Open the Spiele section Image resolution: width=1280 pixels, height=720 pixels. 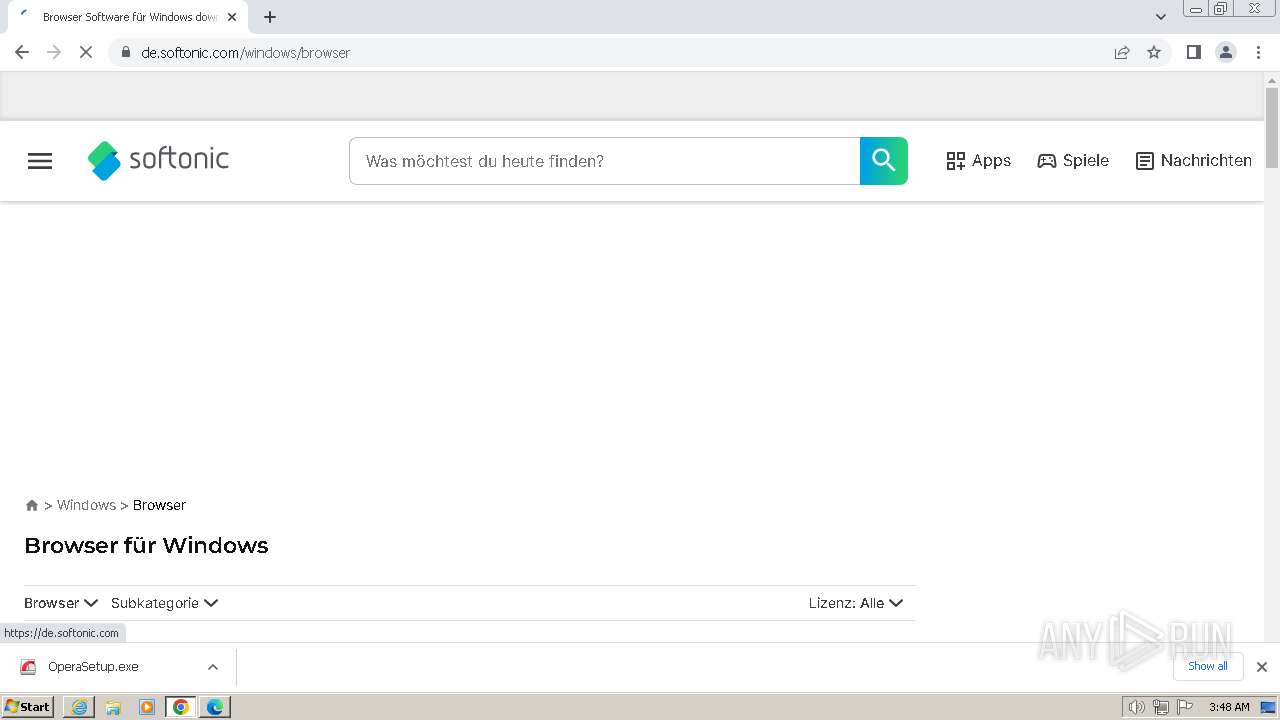[x=1073, y=161]
